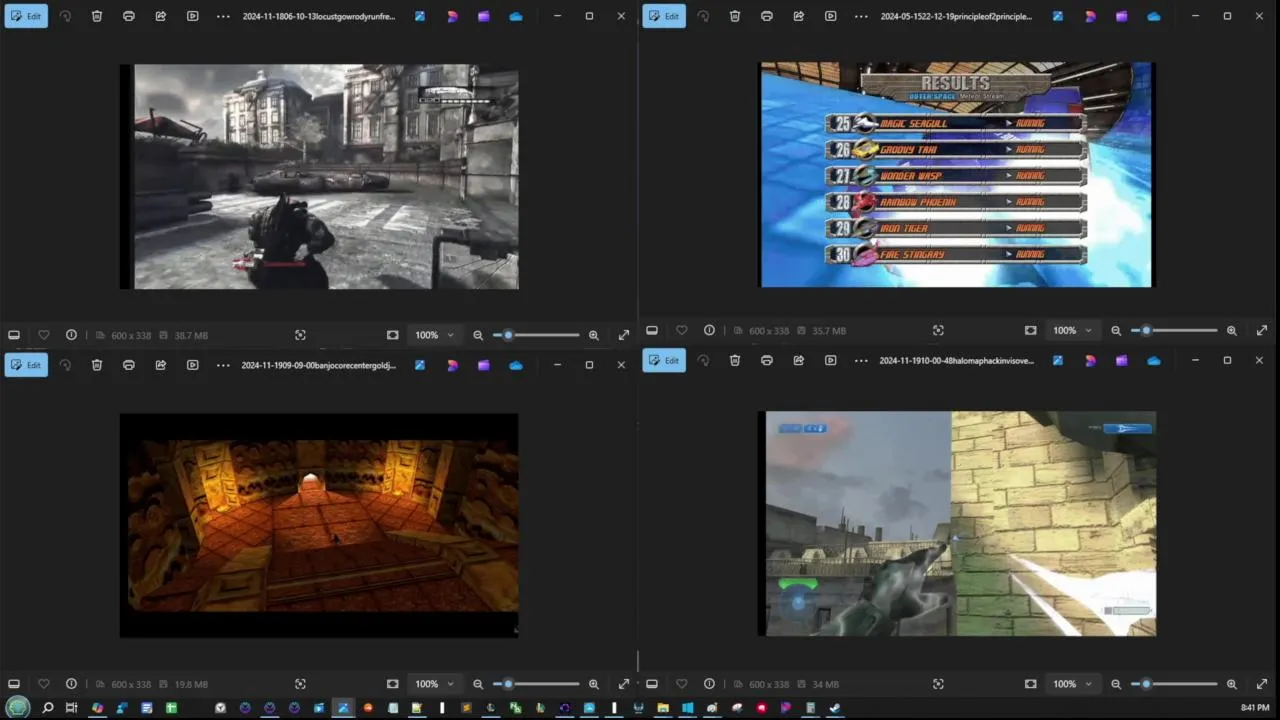Expand the 100% zoom dropdown, halomaphackinvisove window

coord(1073,684)
